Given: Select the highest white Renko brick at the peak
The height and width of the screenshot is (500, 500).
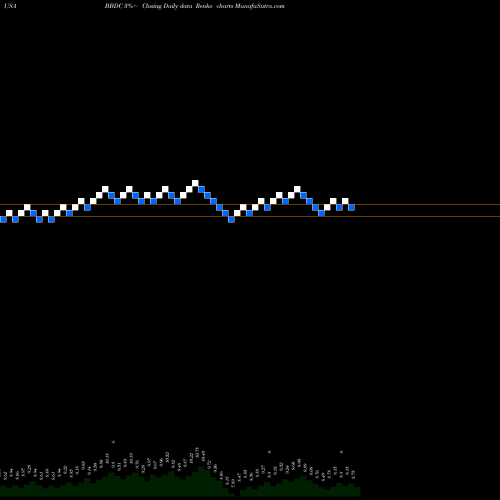Looking at the screenshot, I should (195, 183).
